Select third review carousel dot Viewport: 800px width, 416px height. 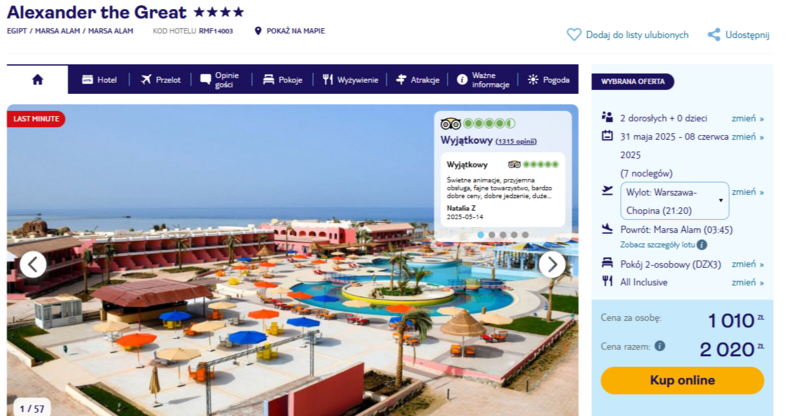pos(503,235)
